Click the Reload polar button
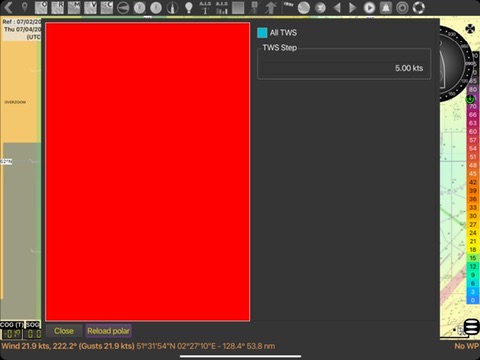The width and height of the screenshot is (480, 360). point(108,331)
